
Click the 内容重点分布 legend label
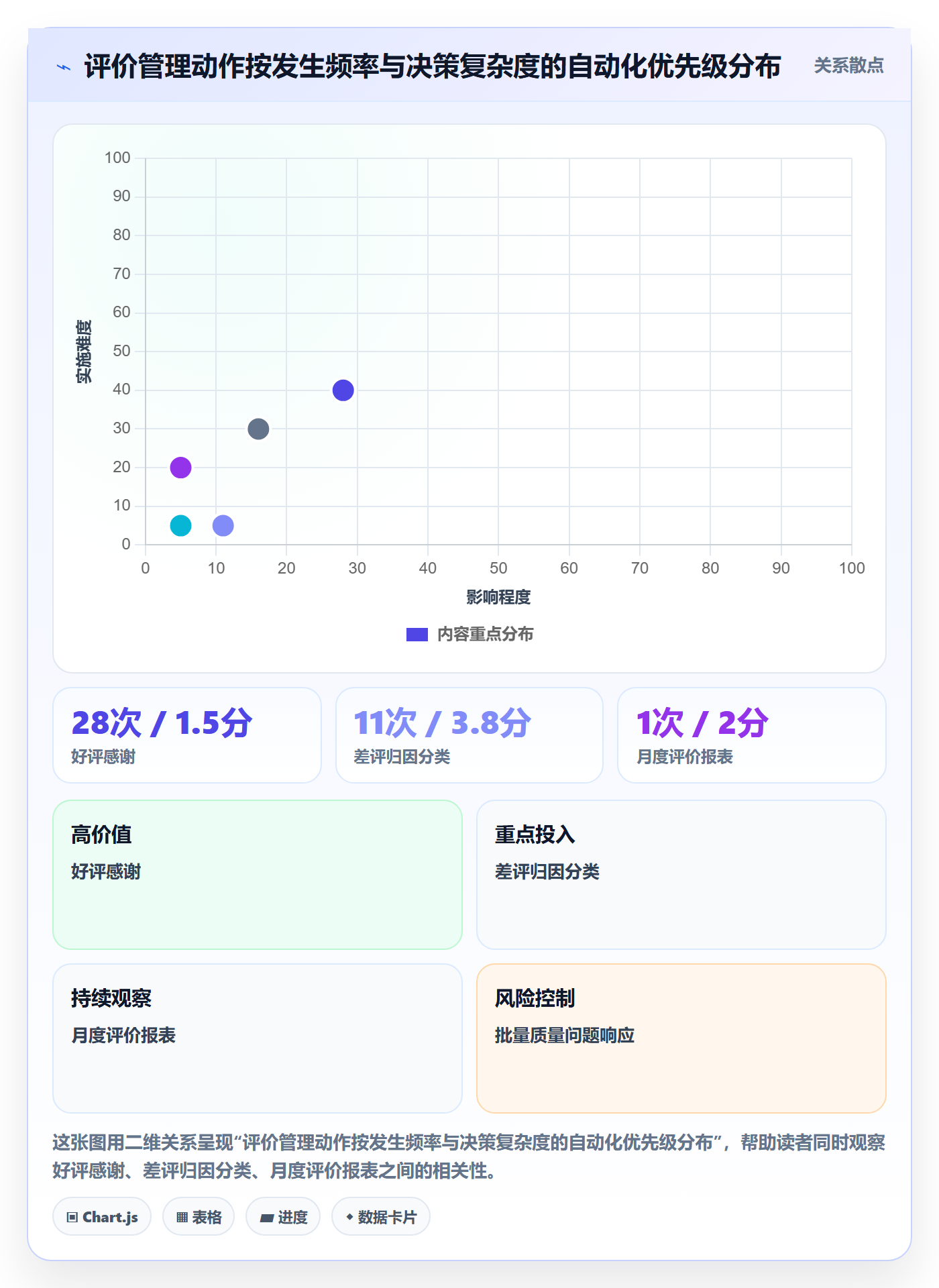(x=485, y=635)
